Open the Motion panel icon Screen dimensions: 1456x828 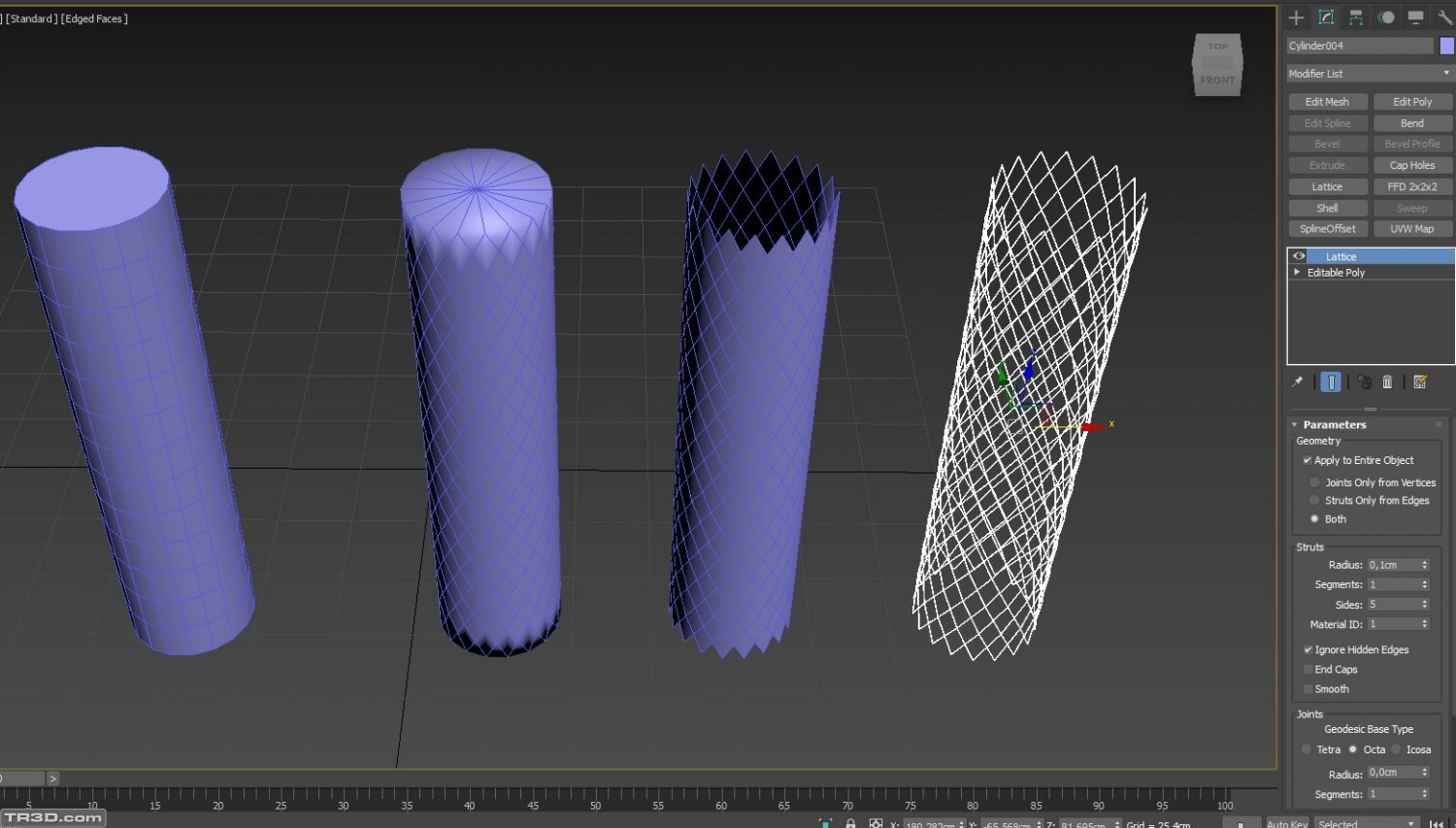[x=1386, y=17]
